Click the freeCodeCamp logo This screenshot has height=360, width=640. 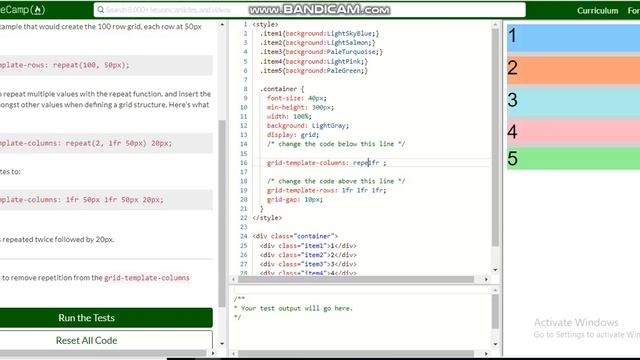tap(22, 9)
